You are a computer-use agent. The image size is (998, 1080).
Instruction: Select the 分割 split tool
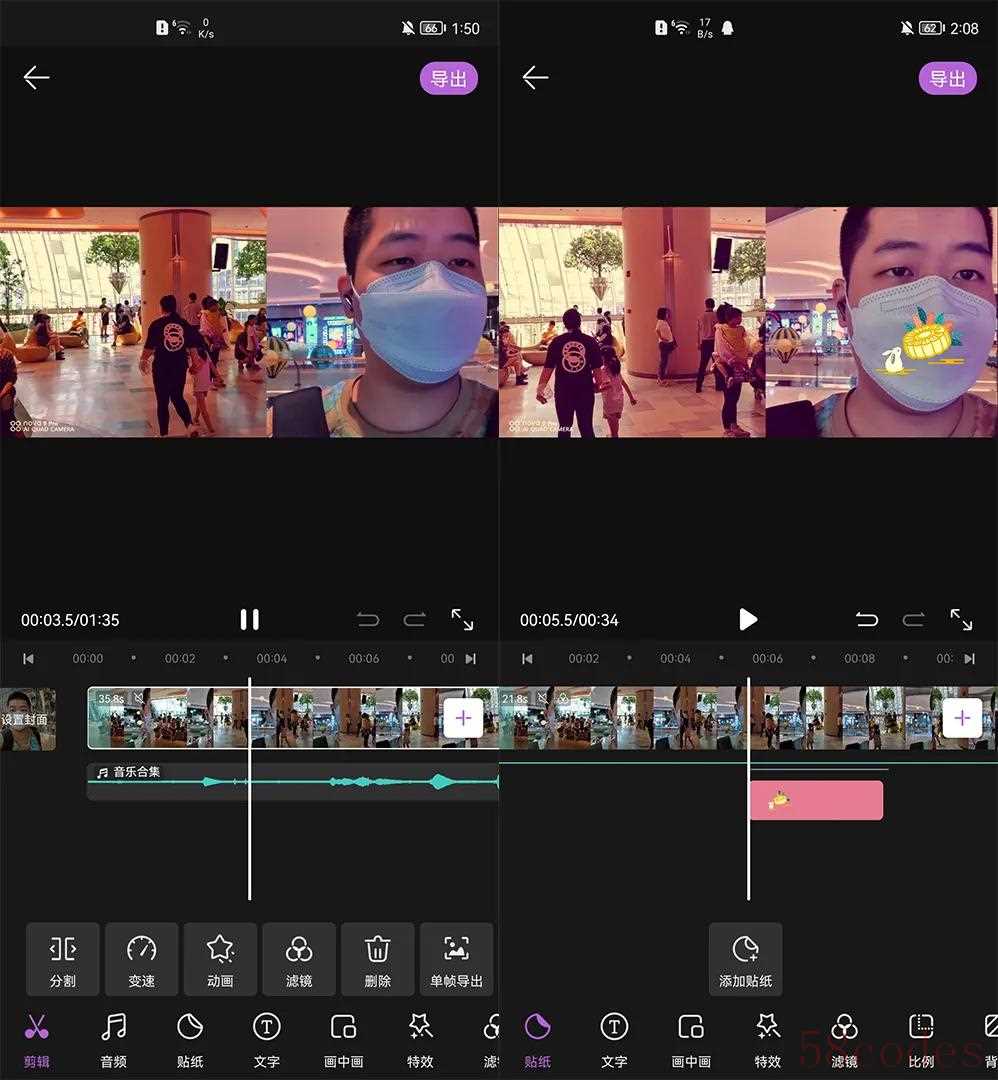62,959
